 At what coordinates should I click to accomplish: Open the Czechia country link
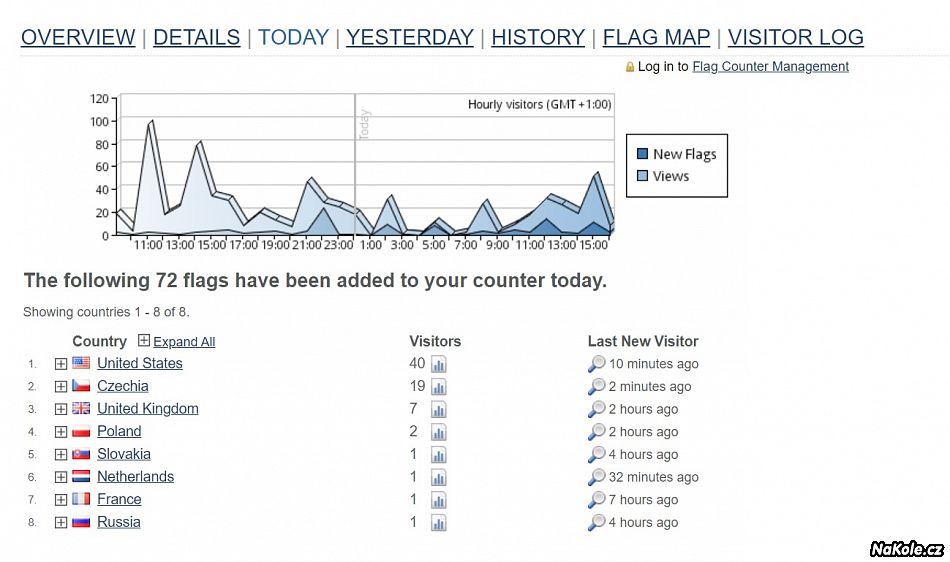pyautogui.click(x=122, y=386)
